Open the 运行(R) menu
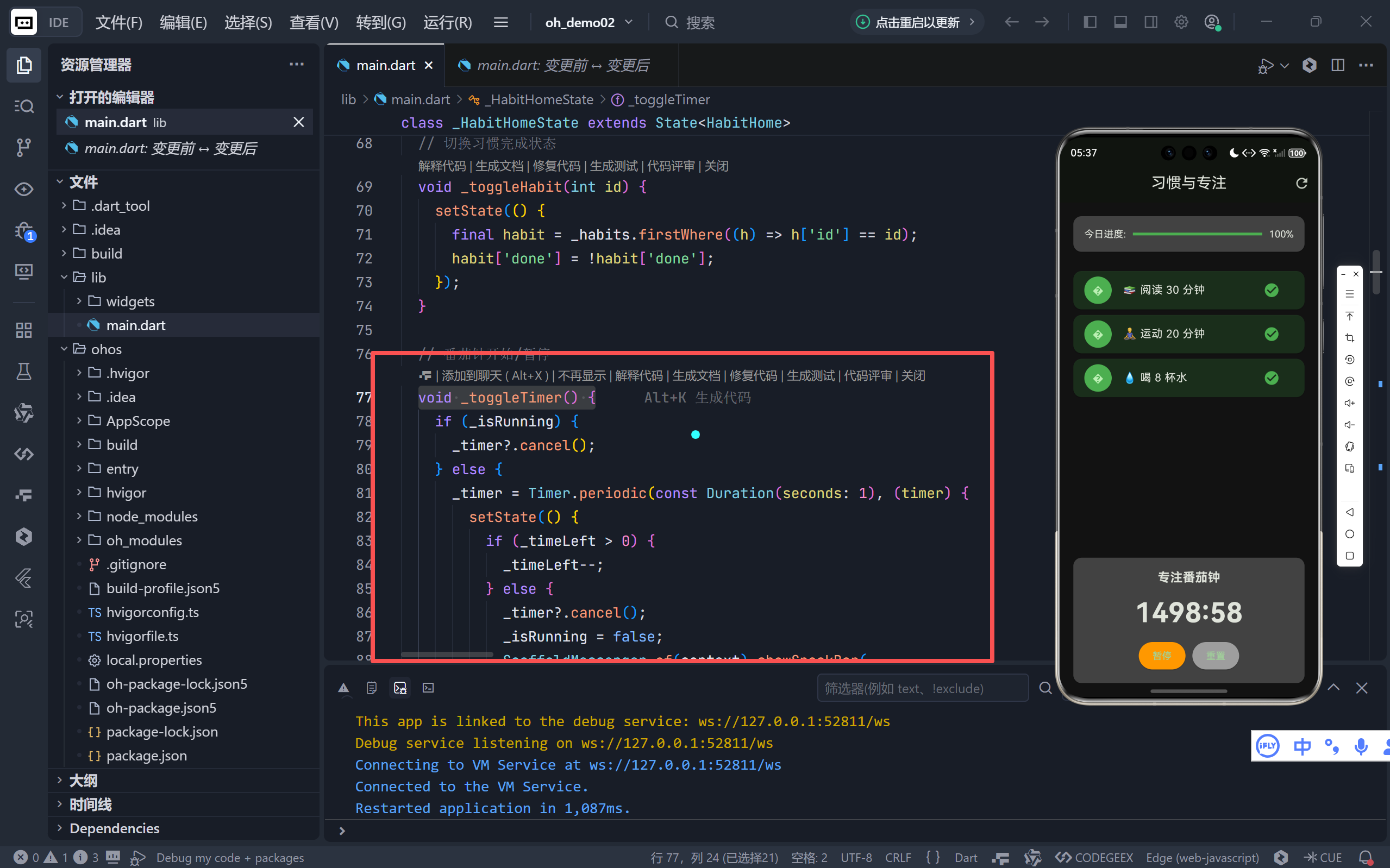The image size is (1390, 868). 447,22
